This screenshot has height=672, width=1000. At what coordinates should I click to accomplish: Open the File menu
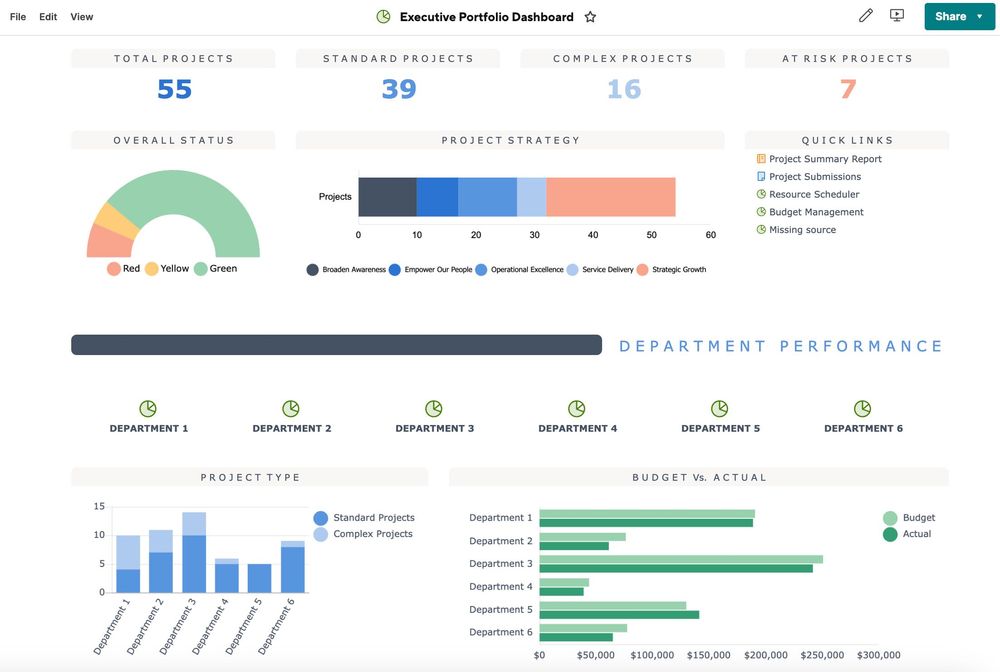(x=18, y=17)
